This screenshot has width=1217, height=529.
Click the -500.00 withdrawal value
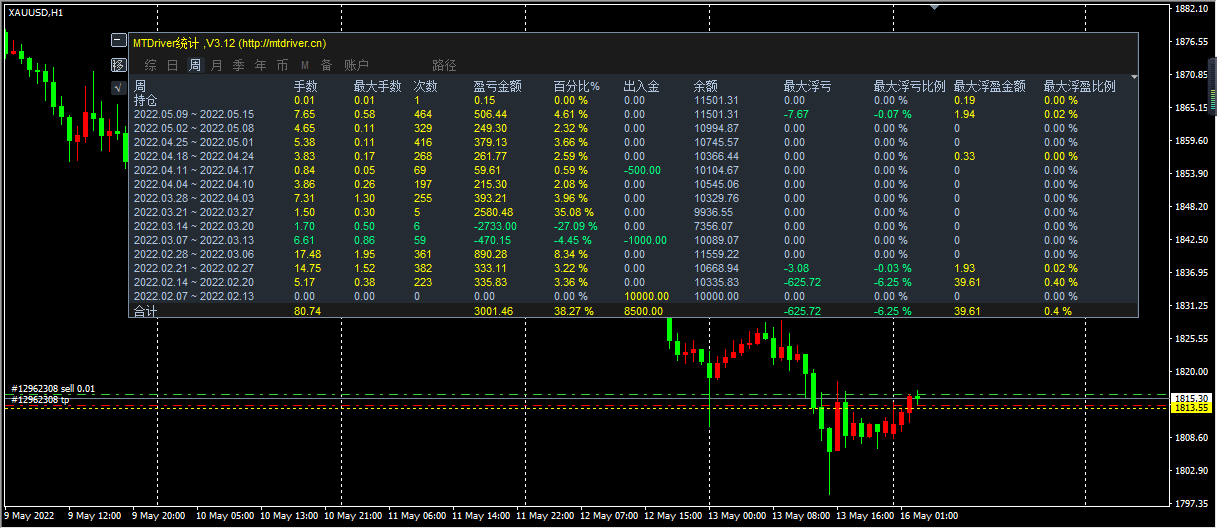point(642,171)
